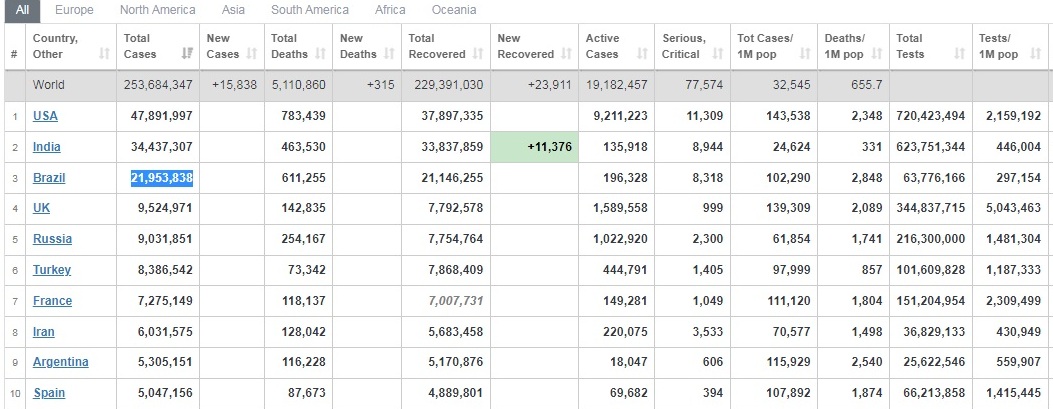
Task: Click the World row label
Action: [x=48, y=85]
